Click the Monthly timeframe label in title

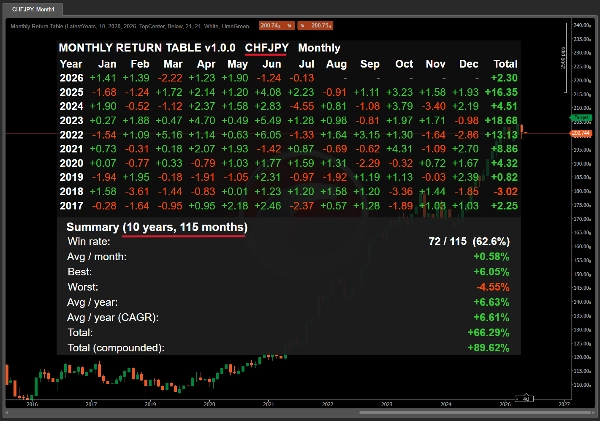click(319, 48)
